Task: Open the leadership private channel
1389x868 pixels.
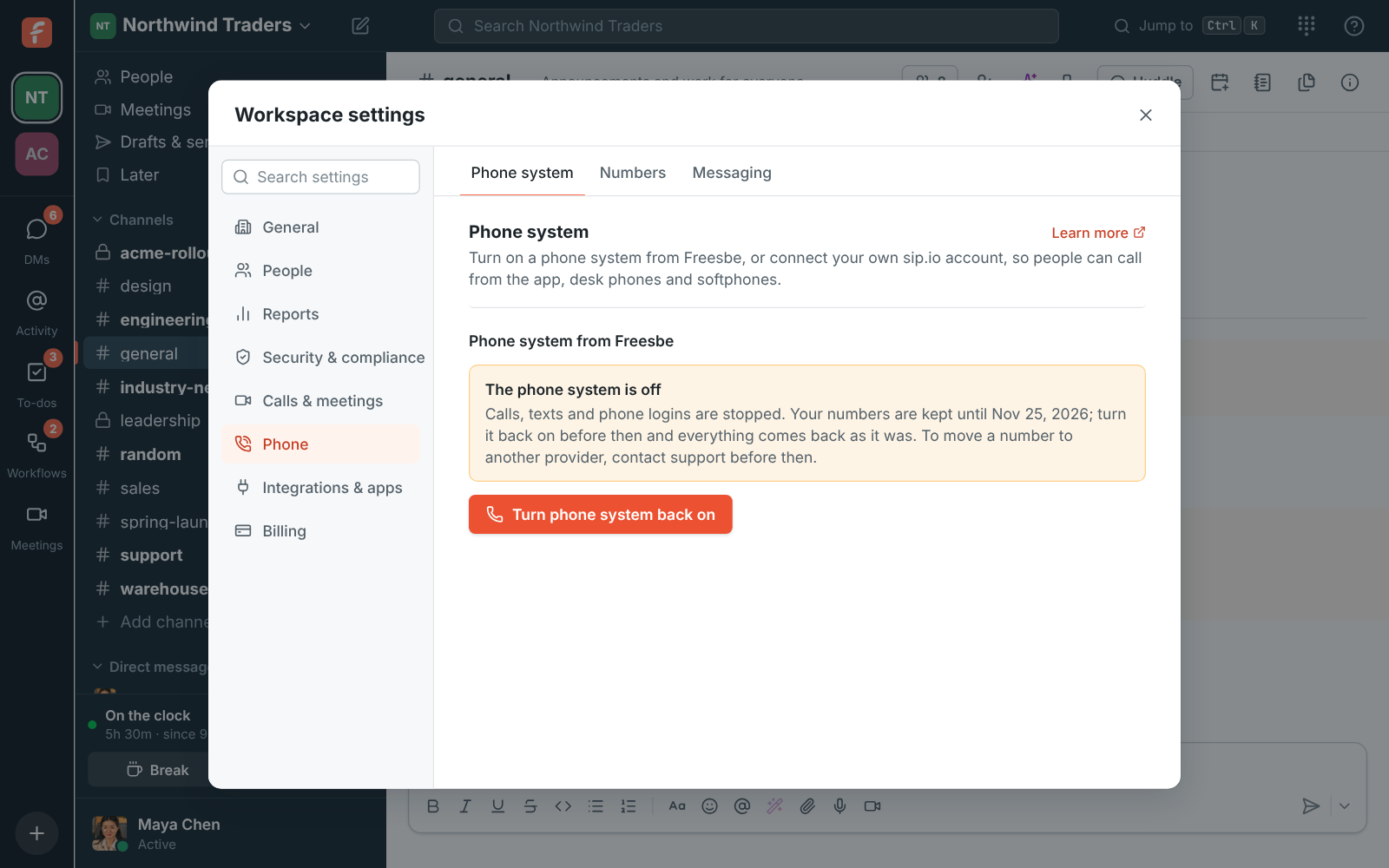Action: 148,420
